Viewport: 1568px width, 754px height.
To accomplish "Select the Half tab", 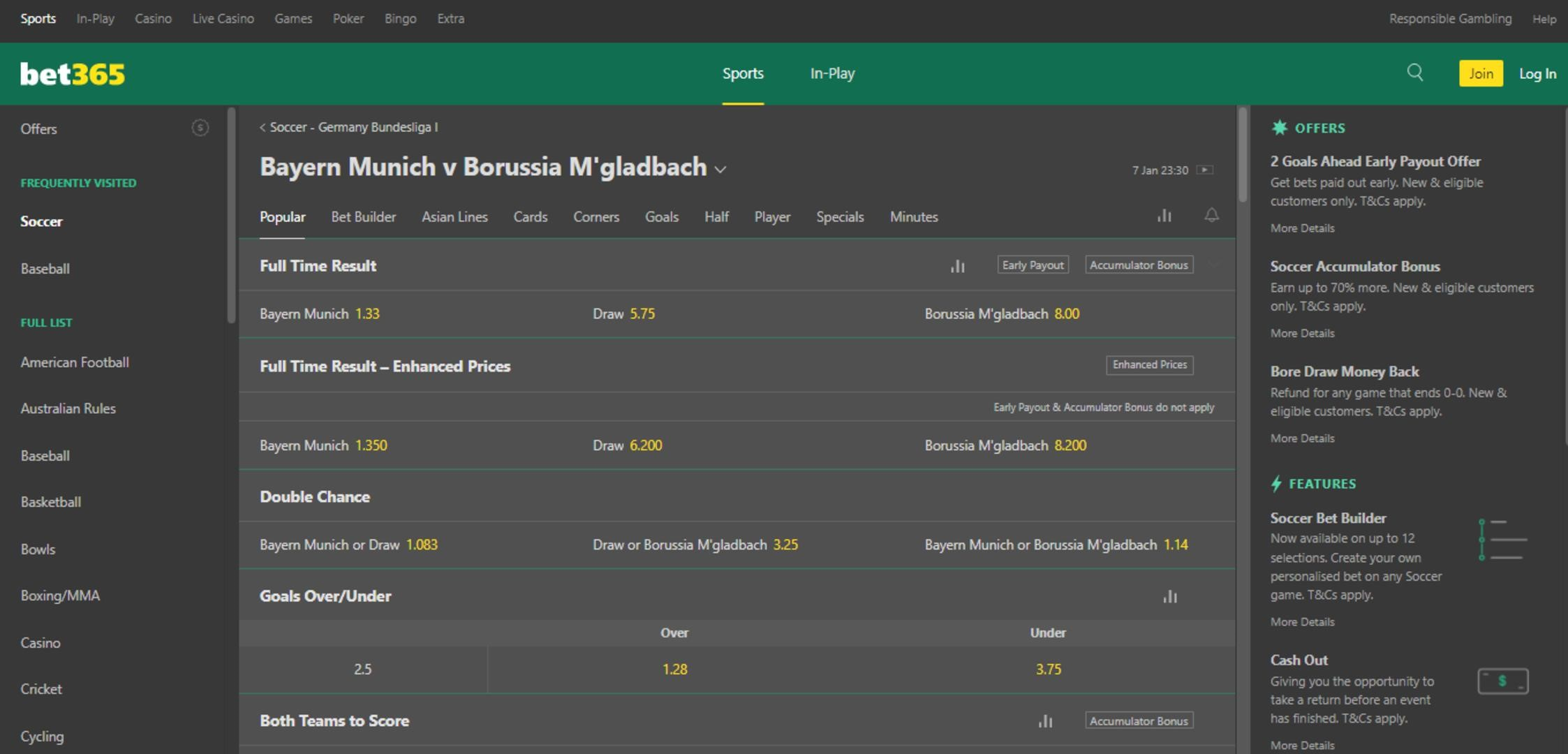I will coord(716,217).
